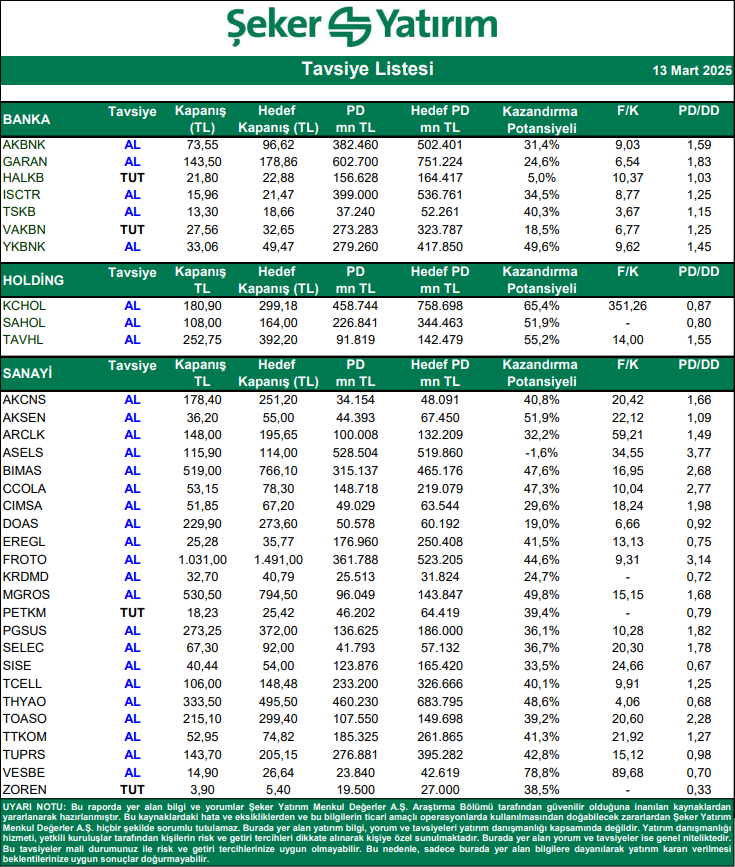
Task: Click the ZOREN ticker
Action: click(23, 789)
